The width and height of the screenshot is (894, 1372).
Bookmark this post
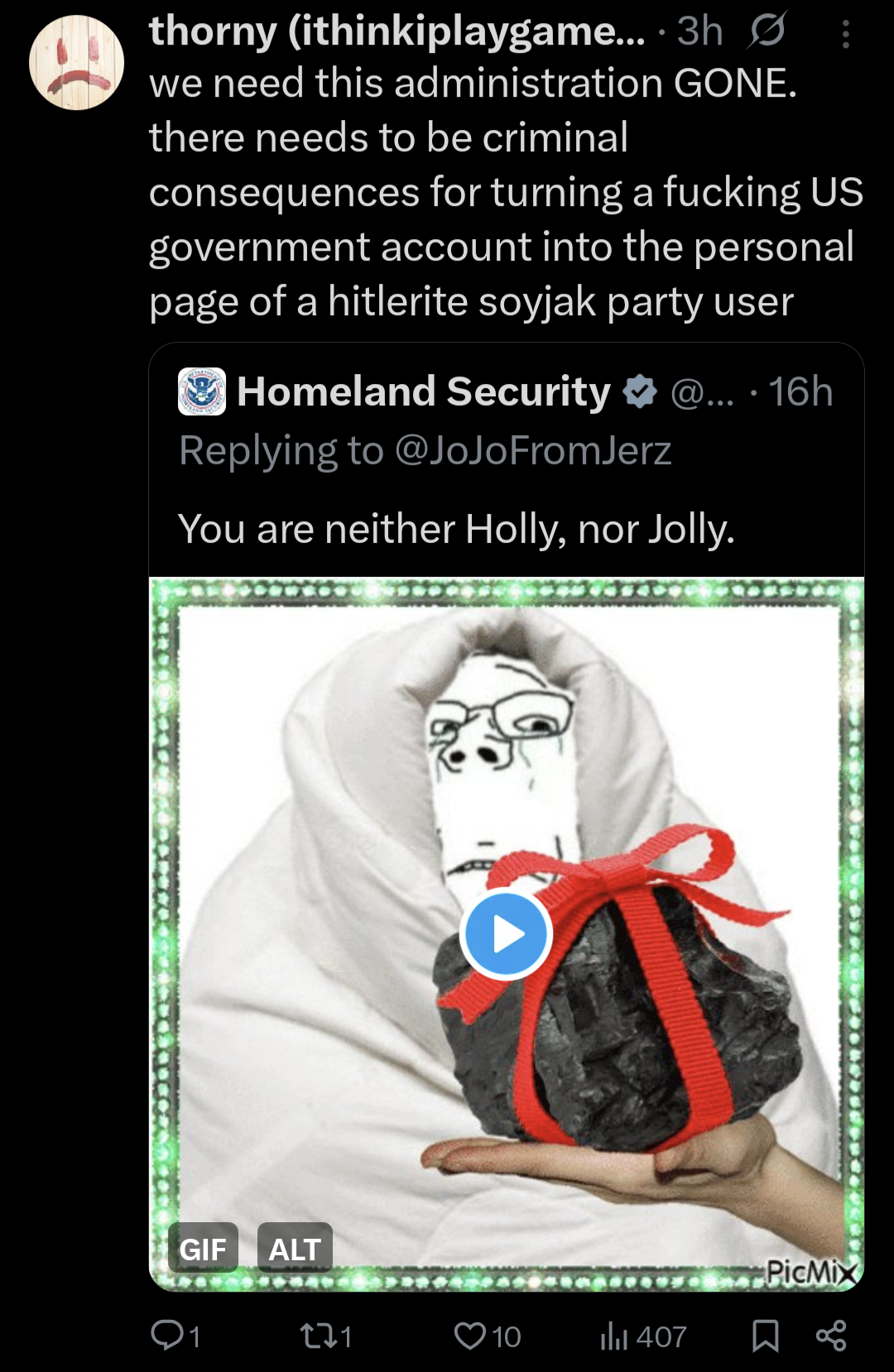pyautogui.click(x=765, y=1336)
